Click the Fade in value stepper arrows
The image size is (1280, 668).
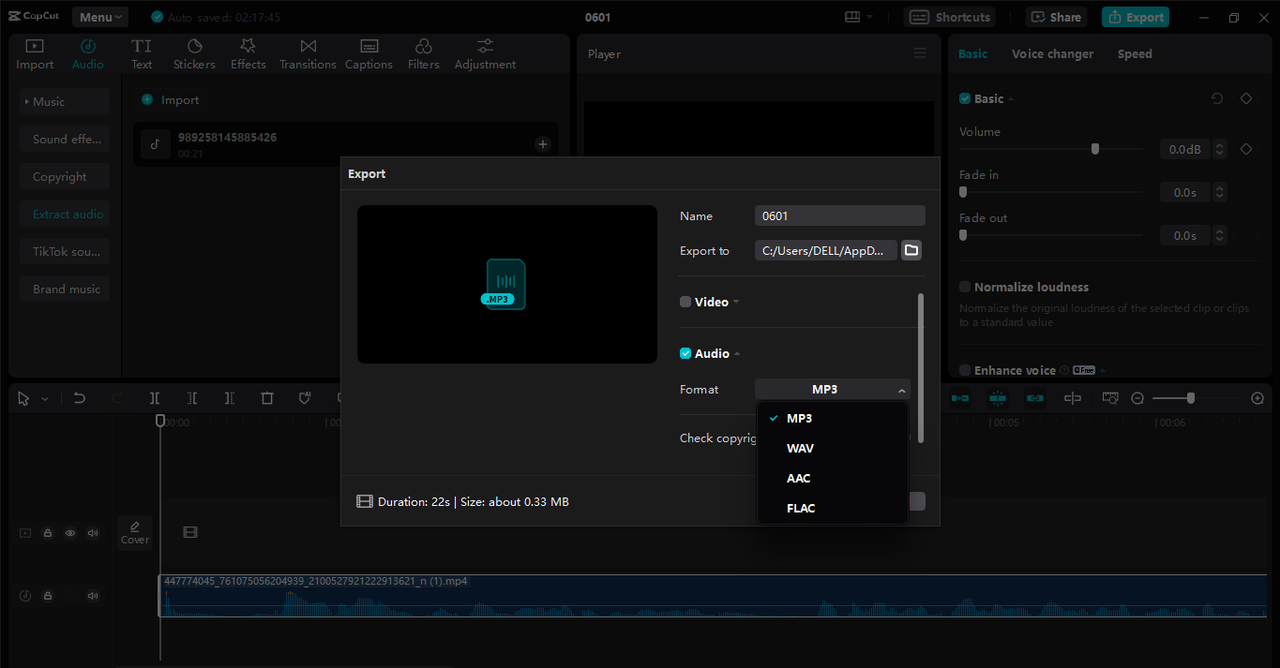[1219, 192]
